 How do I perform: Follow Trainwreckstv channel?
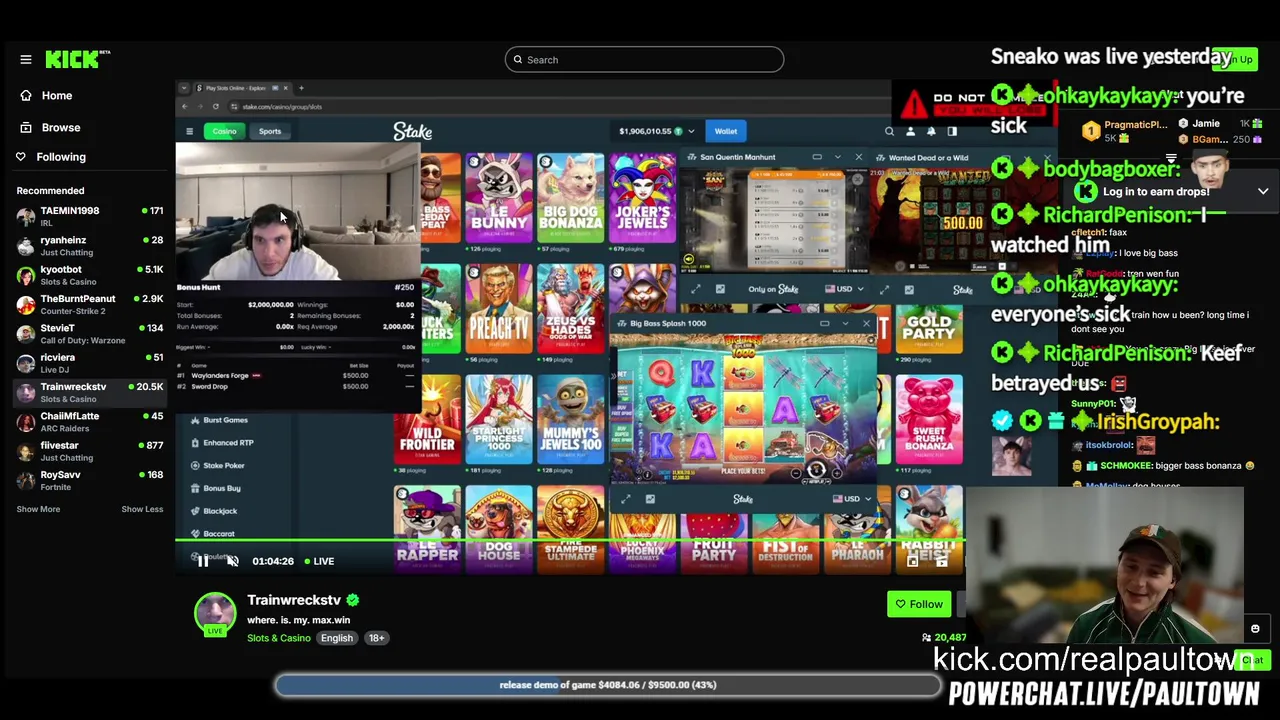(919, 604)
